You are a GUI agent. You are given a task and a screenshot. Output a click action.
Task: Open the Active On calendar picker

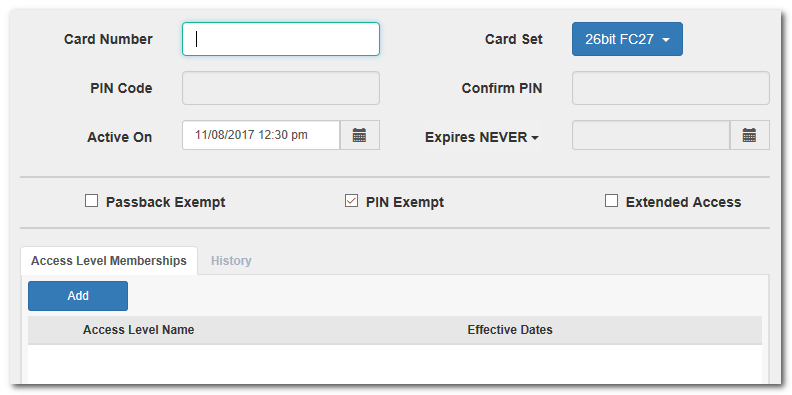point(360,135)
